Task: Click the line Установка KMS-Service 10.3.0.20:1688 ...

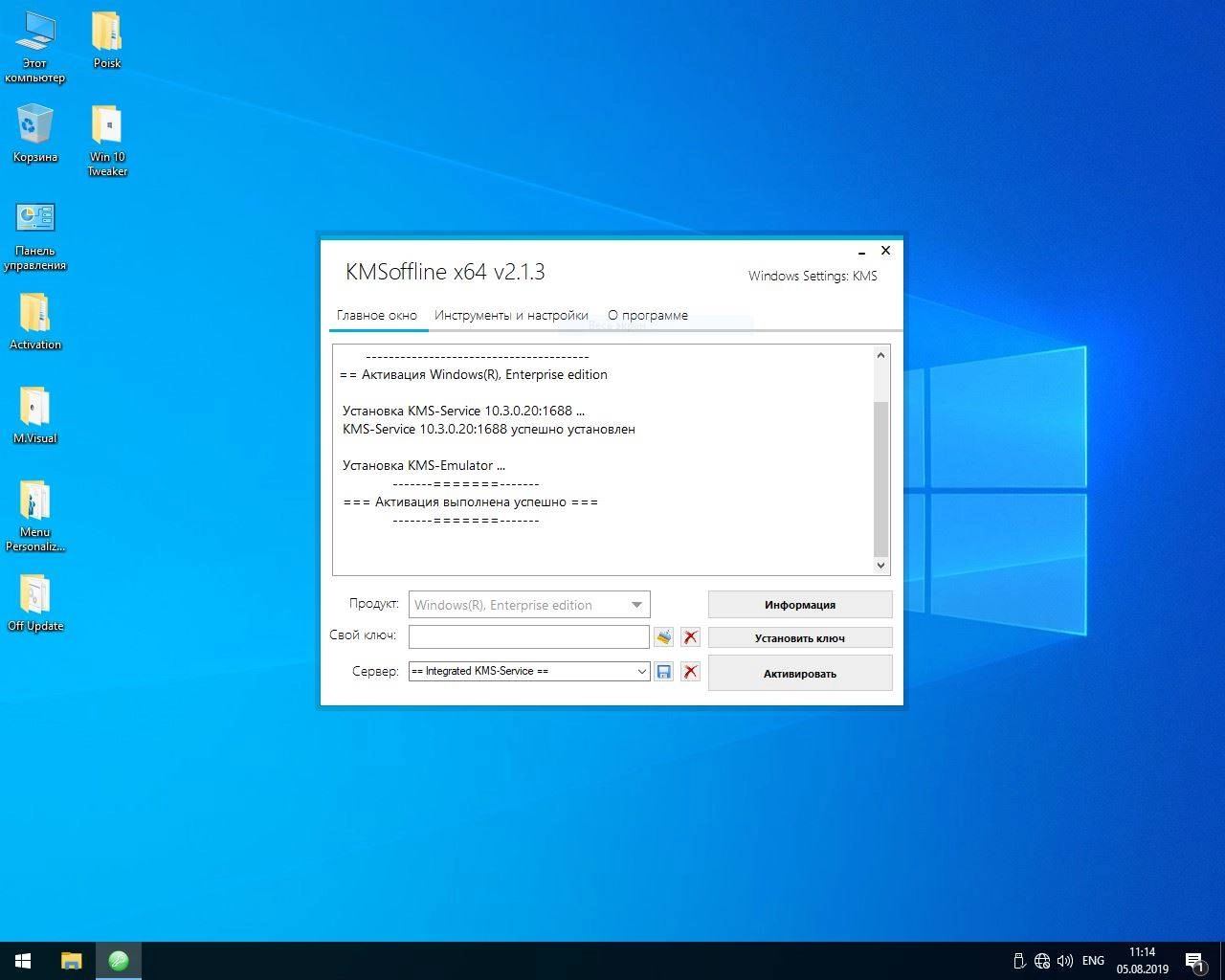Action: (463, 411)
